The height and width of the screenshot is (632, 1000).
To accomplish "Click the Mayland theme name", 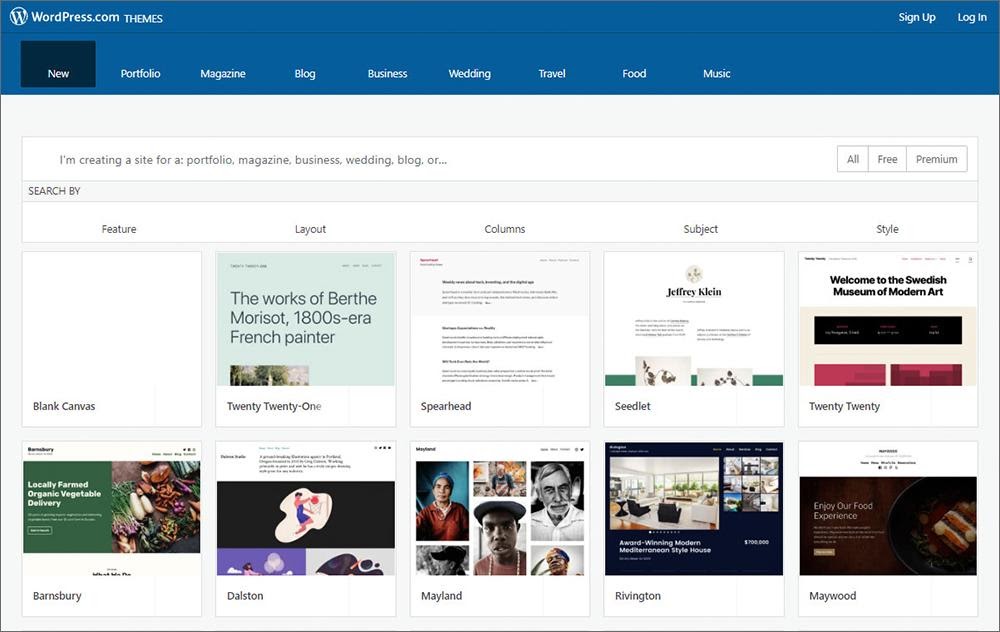I will click(441, 596).
